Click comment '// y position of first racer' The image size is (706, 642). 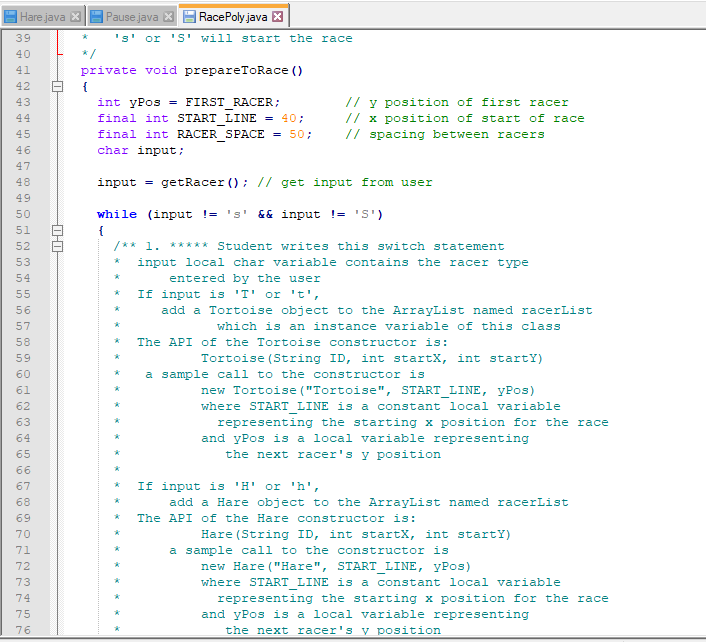[457, 103]
